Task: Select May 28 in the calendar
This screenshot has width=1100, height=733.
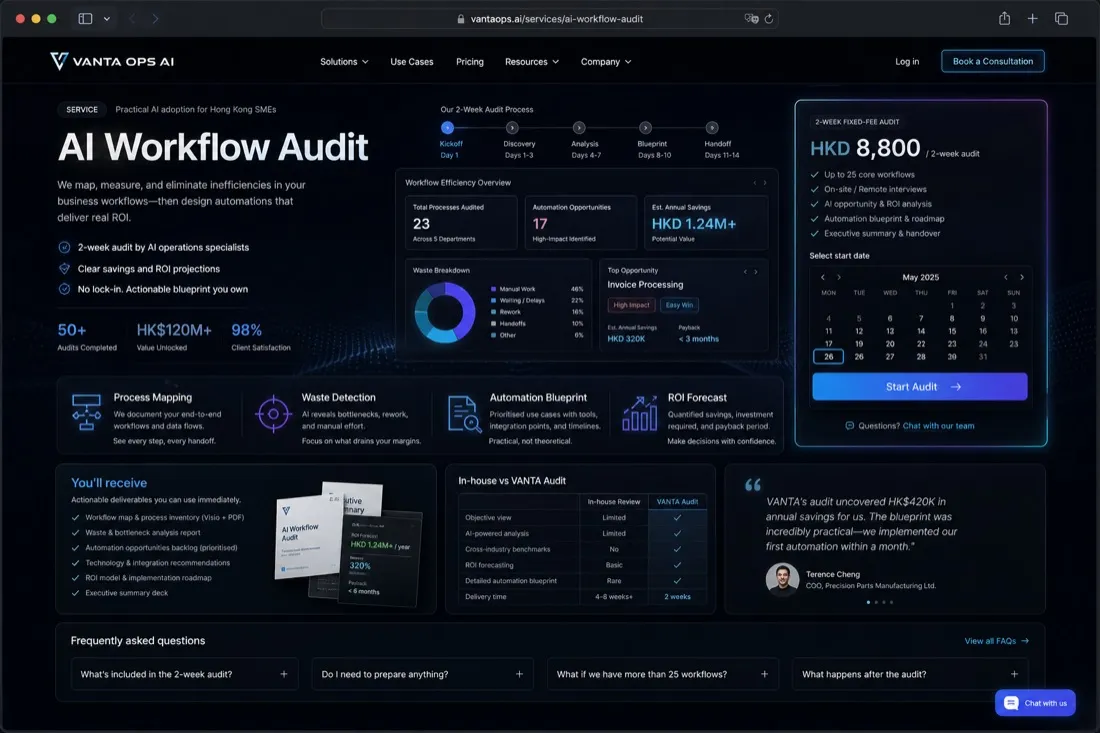Action: pyautogui.click(x=921, y=357)
